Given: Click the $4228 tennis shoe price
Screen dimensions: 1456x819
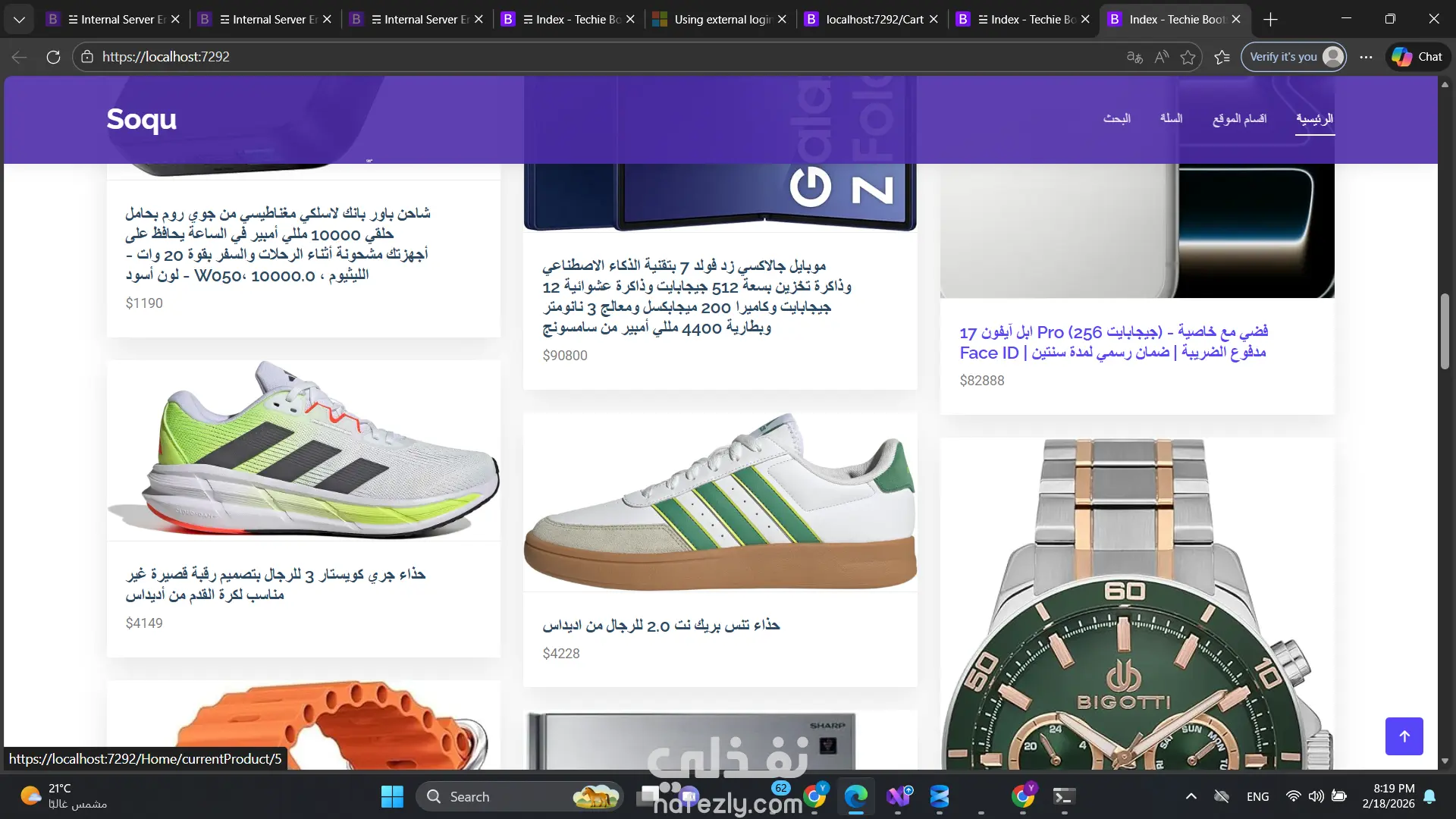Looking at the screenshot, I should pyautogui.click(x=561, y=654).
